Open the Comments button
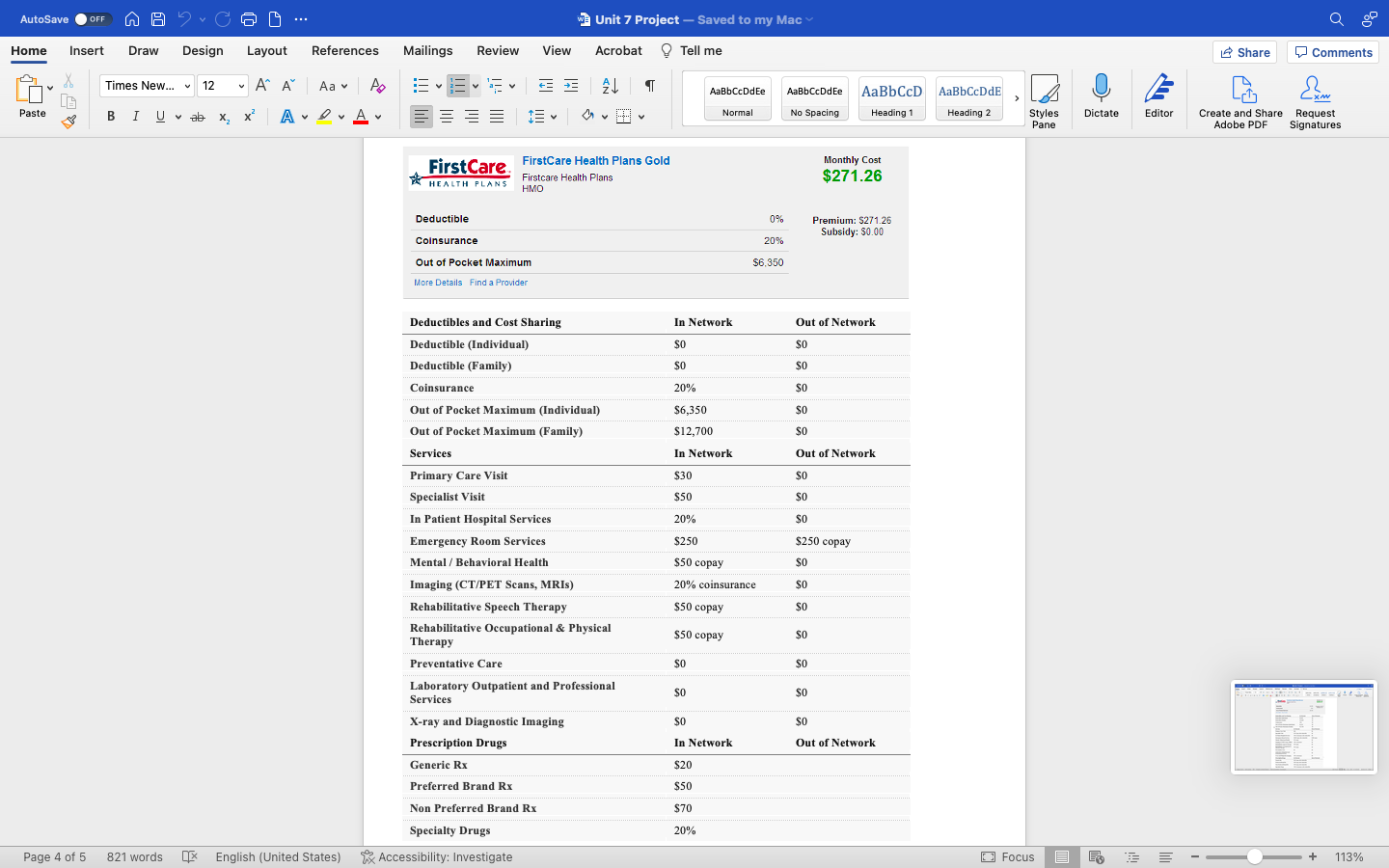 1333,52
